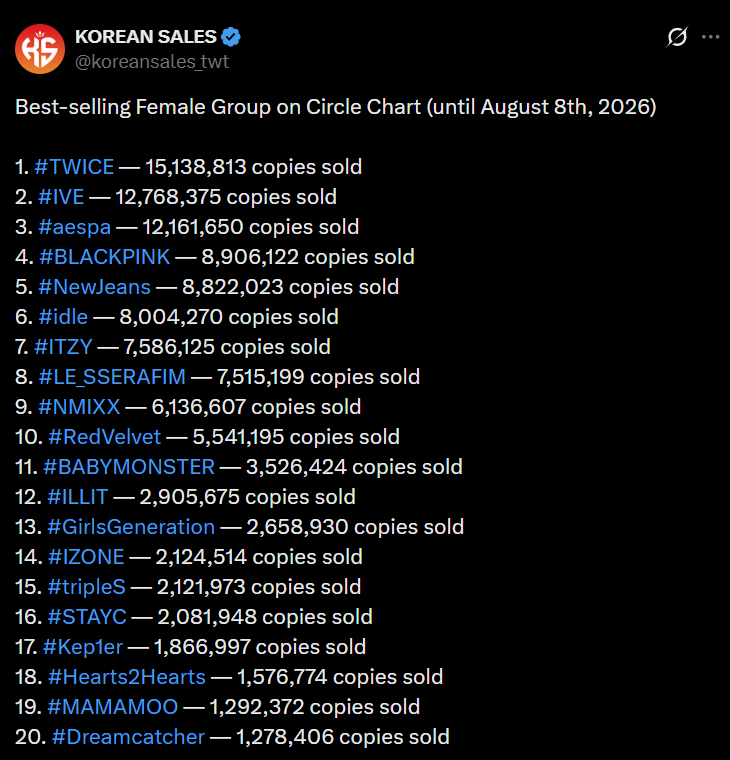The height and width of the screenshot is (760, 730).
Task: Open the #Hearts2Hearts hashtag
Action: [x=127, y=677]
